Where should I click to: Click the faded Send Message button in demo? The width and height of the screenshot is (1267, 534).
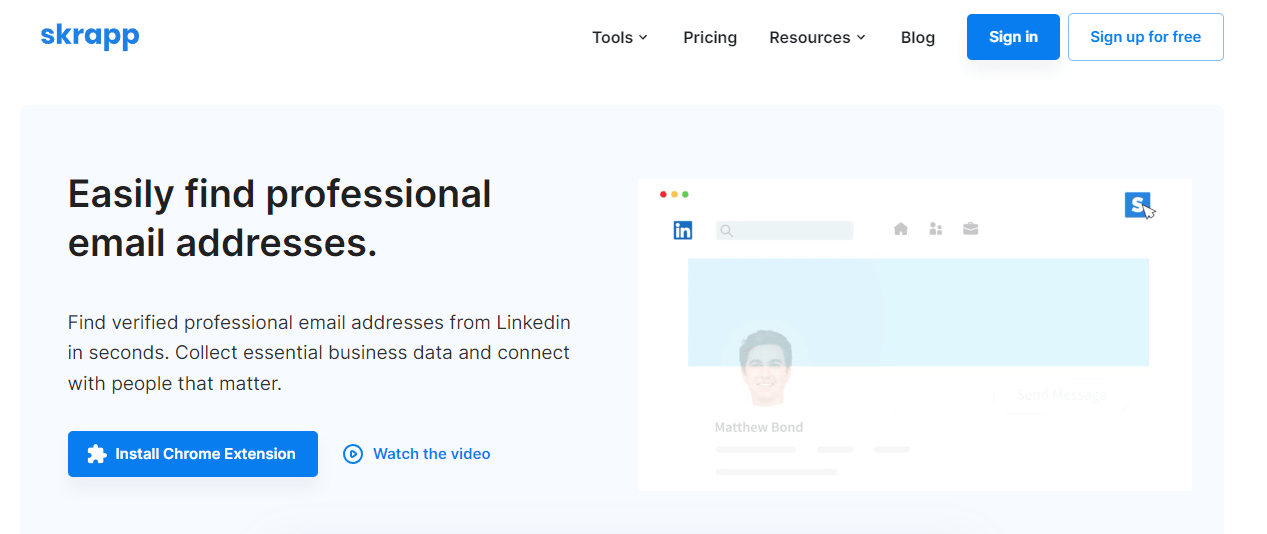(x=1061, y=395)
